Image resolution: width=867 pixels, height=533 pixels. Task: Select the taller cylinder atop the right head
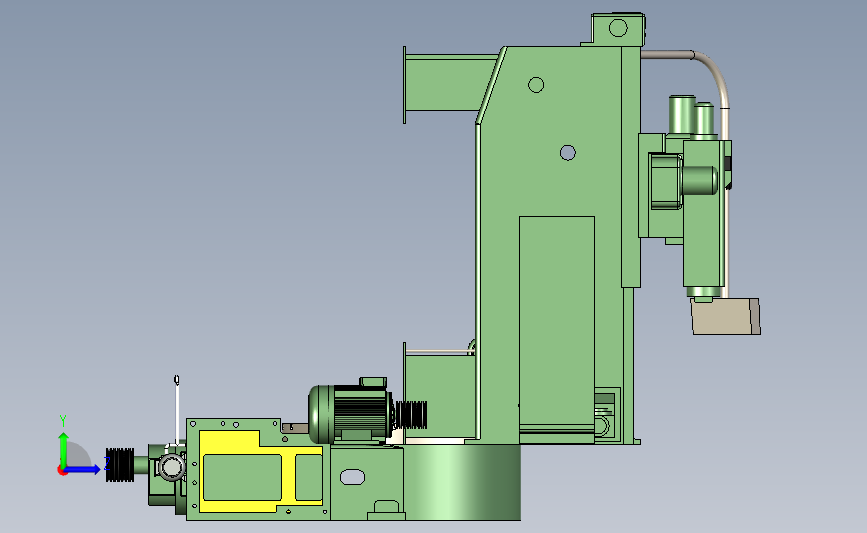(682, 115)
